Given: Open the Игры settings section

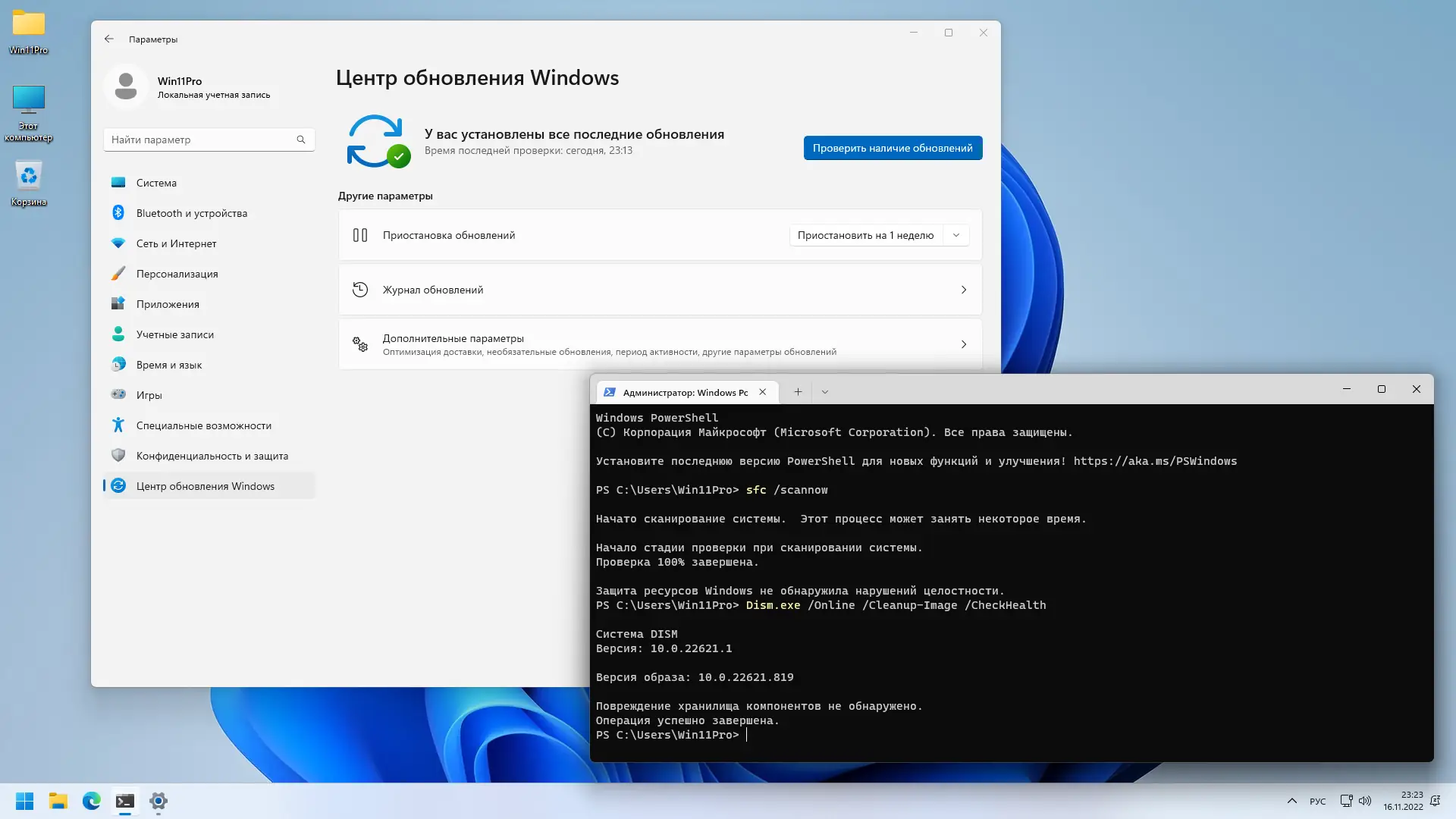Looking at the screenshot, I should pyautogui.click(x=149, y=395).
